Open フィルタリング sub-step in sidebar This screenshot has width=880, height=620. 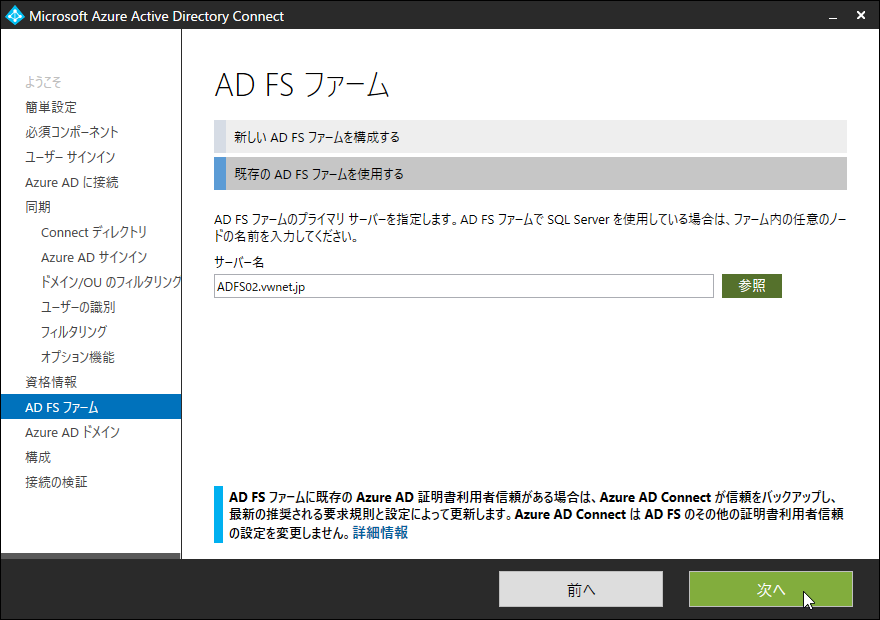(74, 332)
